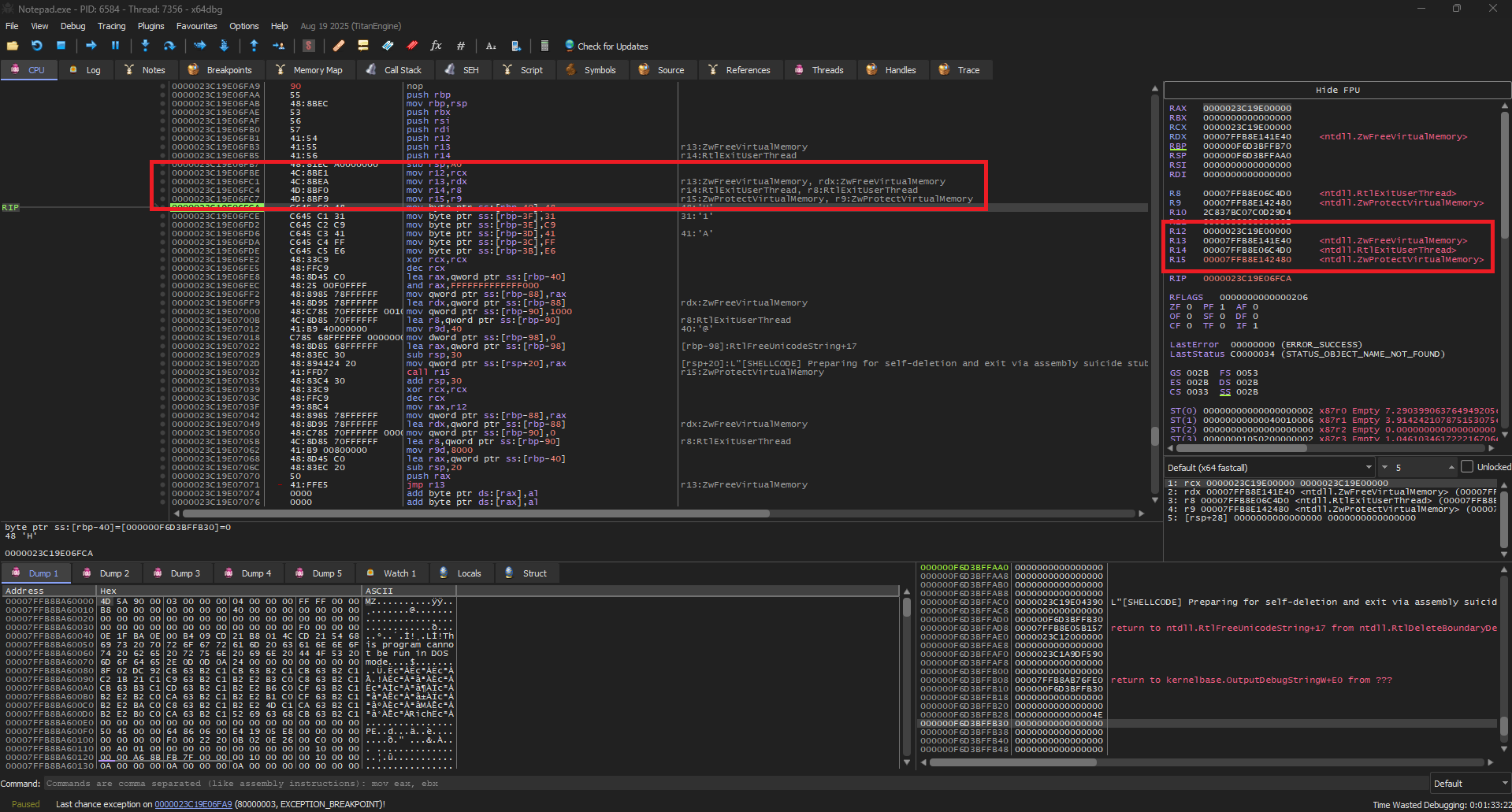This screenshot has height=812, width=1512.
Task: Open the Command type Default dropdown
Action: (1469, 784)
